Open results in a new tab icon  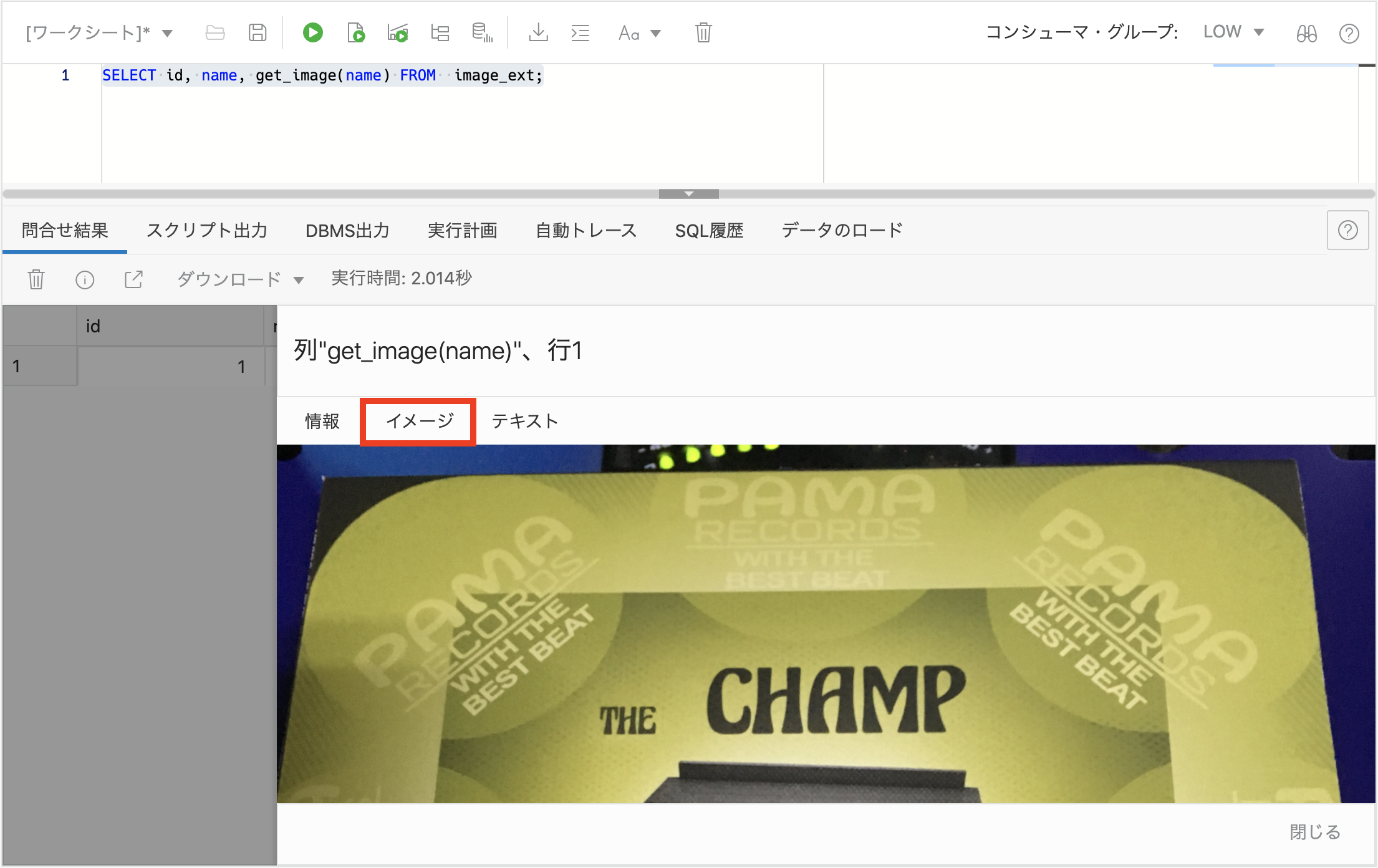click(x=133, y=279)
